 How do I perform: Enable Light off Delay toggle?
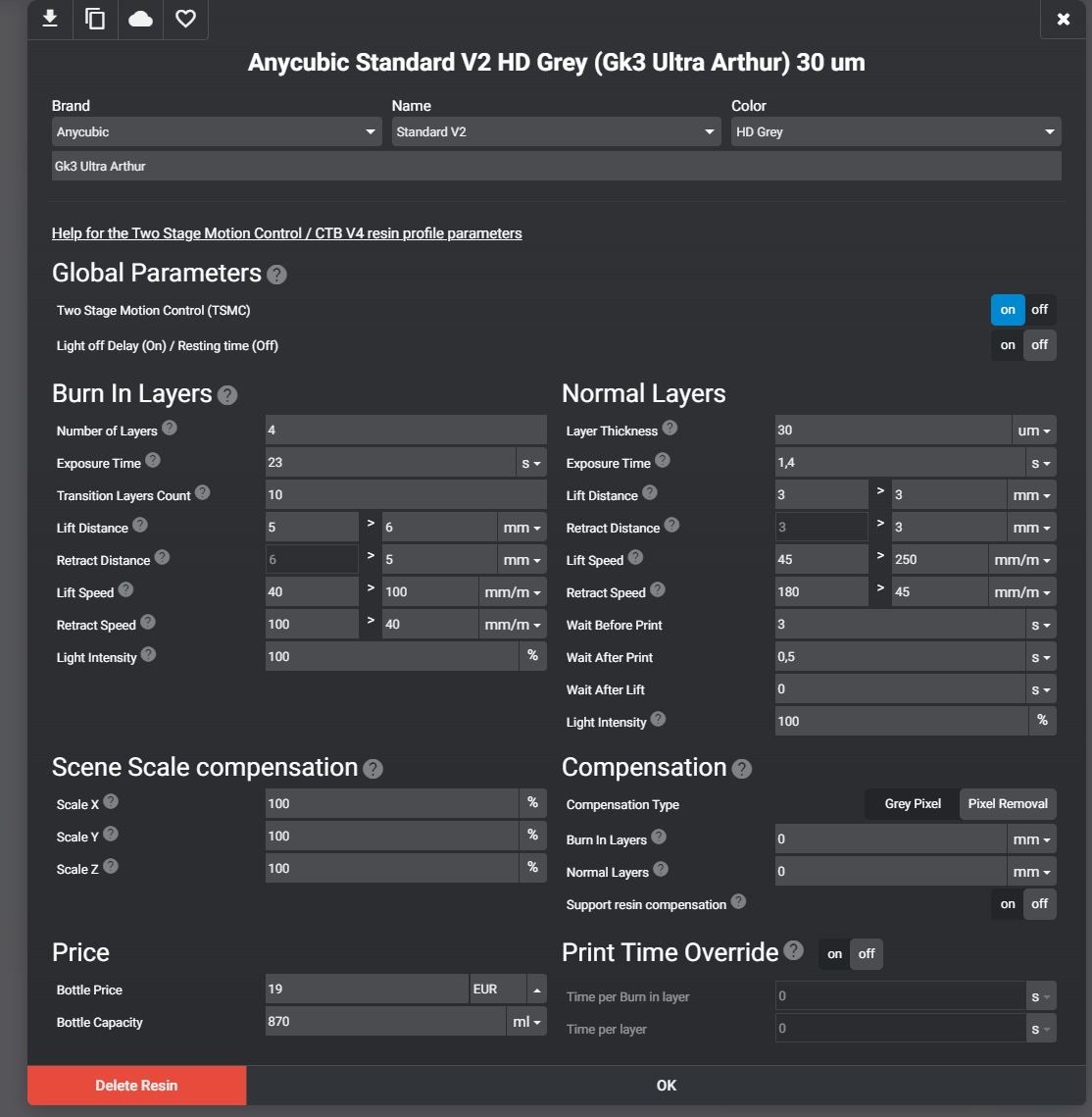(x=1008, y=345)
